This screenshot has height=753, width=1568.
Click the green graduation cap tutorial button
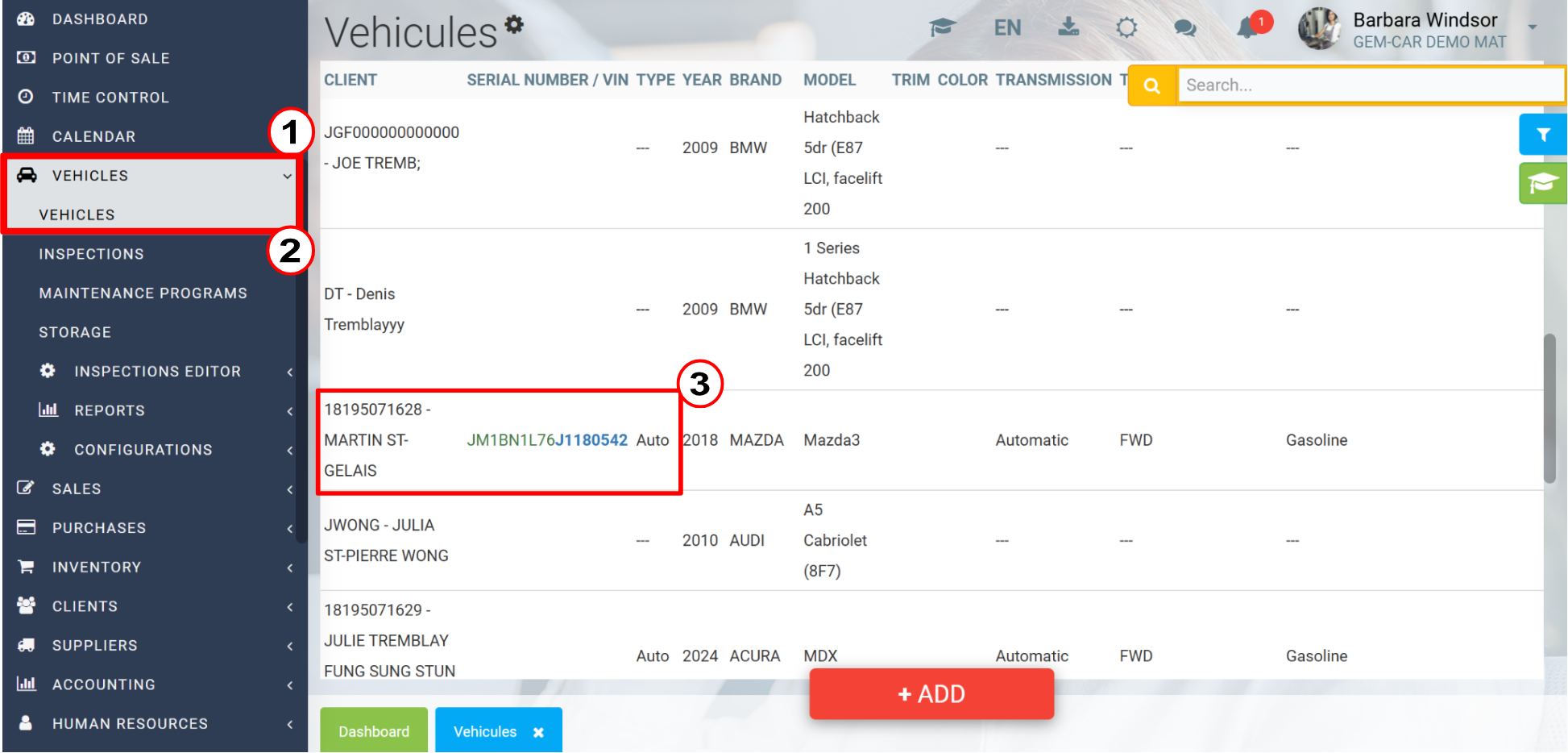pyautogui.click(x=1543, y=183)
